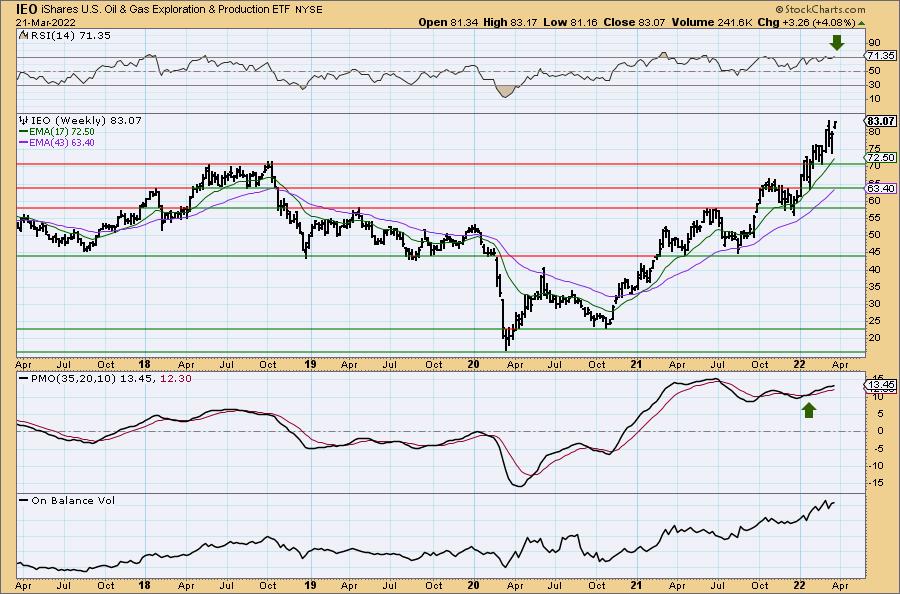Click the green line swatch for EMA(17)
Image resolution: width=900 pixels, height=594 pixels.
pyautogui.click(x=24, y=132)
